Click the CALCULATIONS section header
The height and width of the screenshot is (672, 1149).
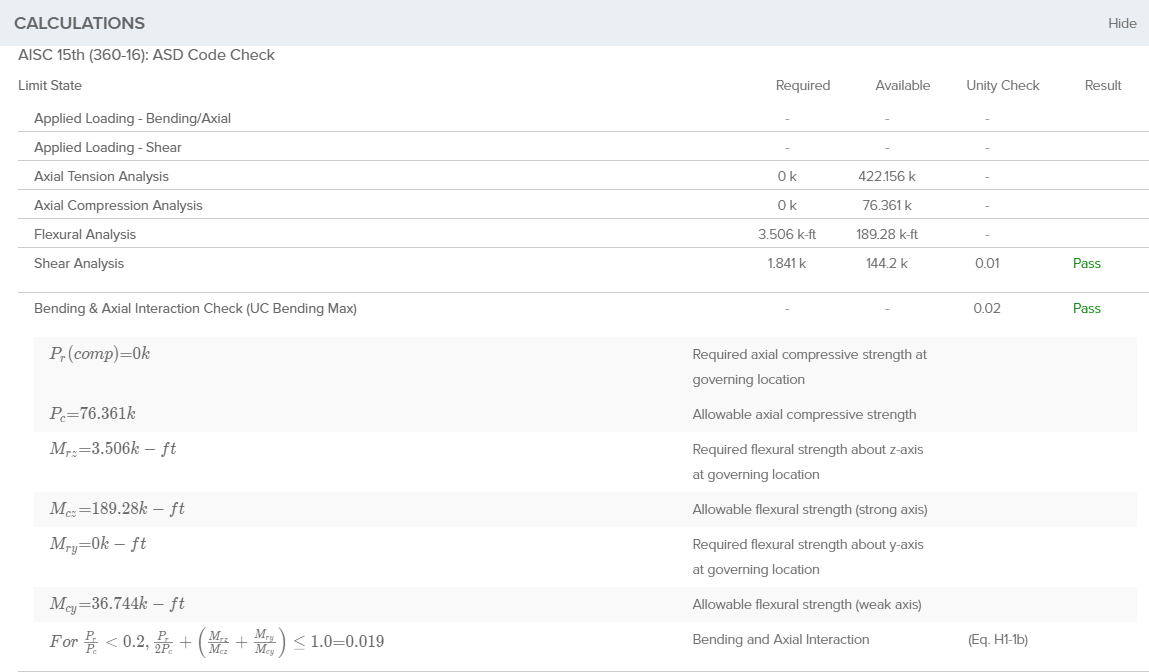[x=80, y=23]
